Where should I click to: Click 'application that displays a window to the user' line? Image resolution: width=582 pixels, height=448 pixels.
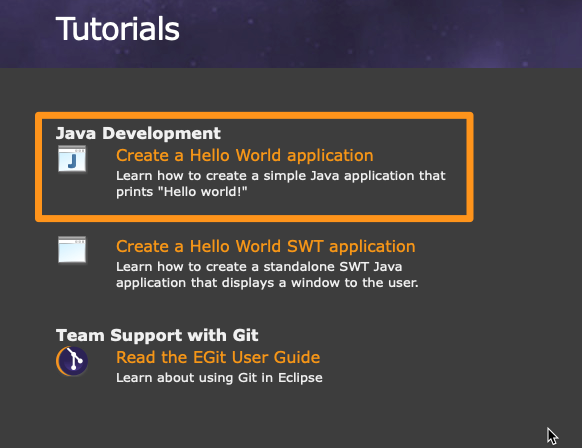[x=267, y=283]
